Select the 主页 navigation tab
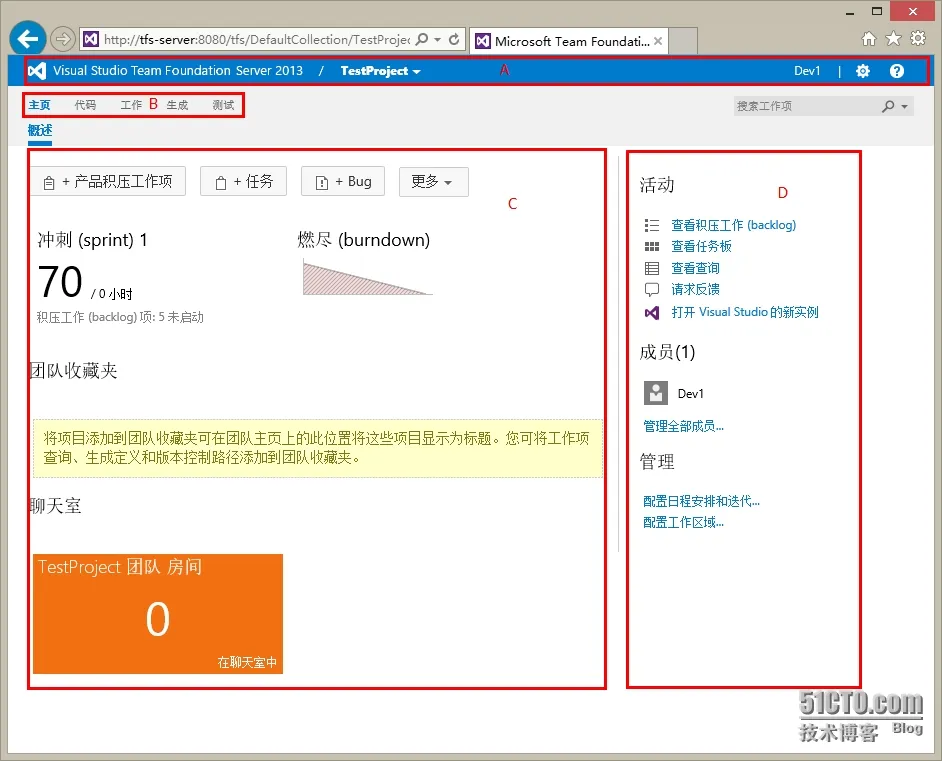 [40, 105]
